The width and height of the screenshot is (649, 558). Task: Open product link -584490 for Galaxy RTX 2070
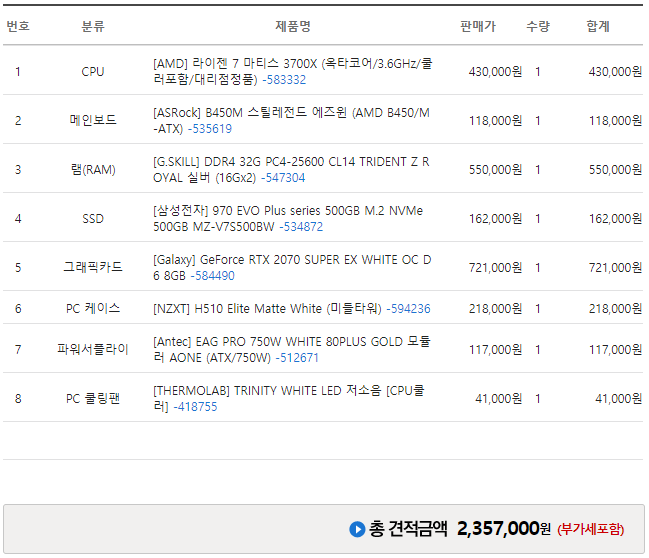(213, 275)
